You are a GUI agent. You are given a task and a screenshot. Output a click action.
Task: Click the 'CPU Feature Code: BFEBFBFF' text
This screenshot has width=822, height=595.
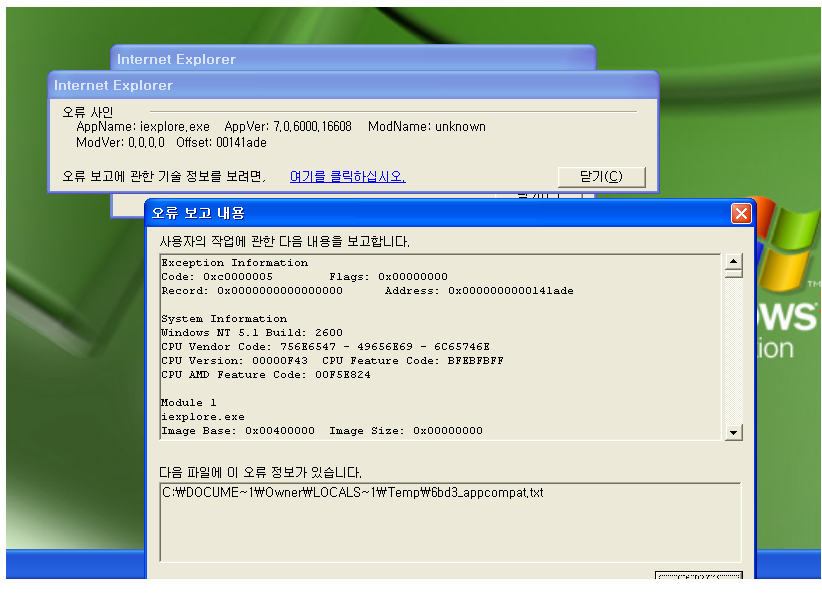413,361
